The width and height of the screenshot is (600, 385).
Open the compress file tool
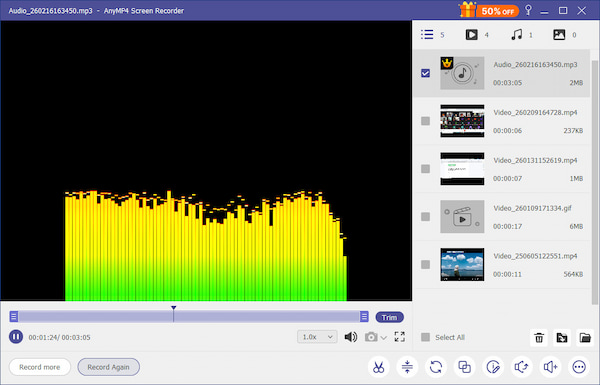tap(407, 367)
